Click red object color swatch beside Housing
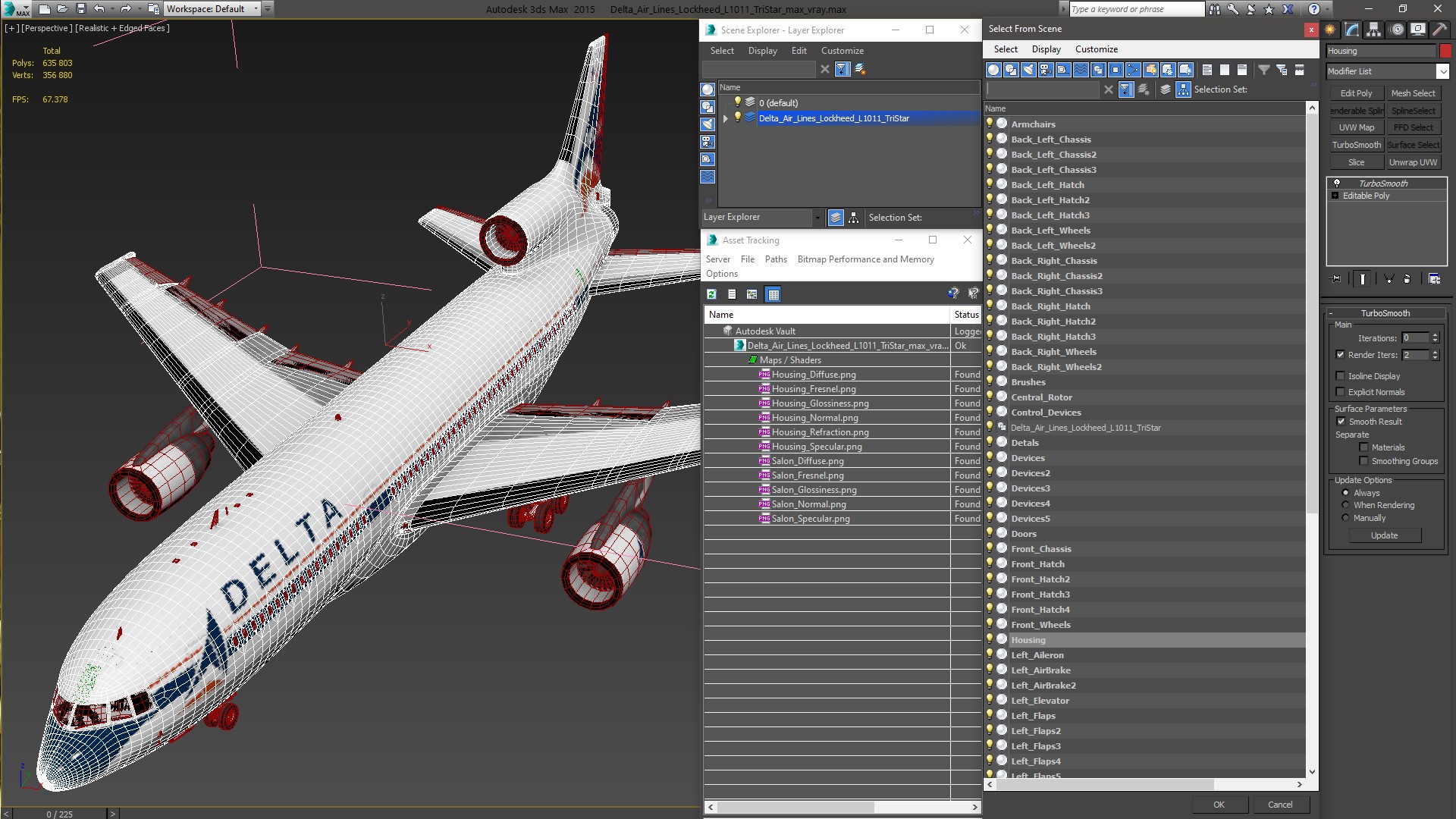 click(x=1445, y=51)
